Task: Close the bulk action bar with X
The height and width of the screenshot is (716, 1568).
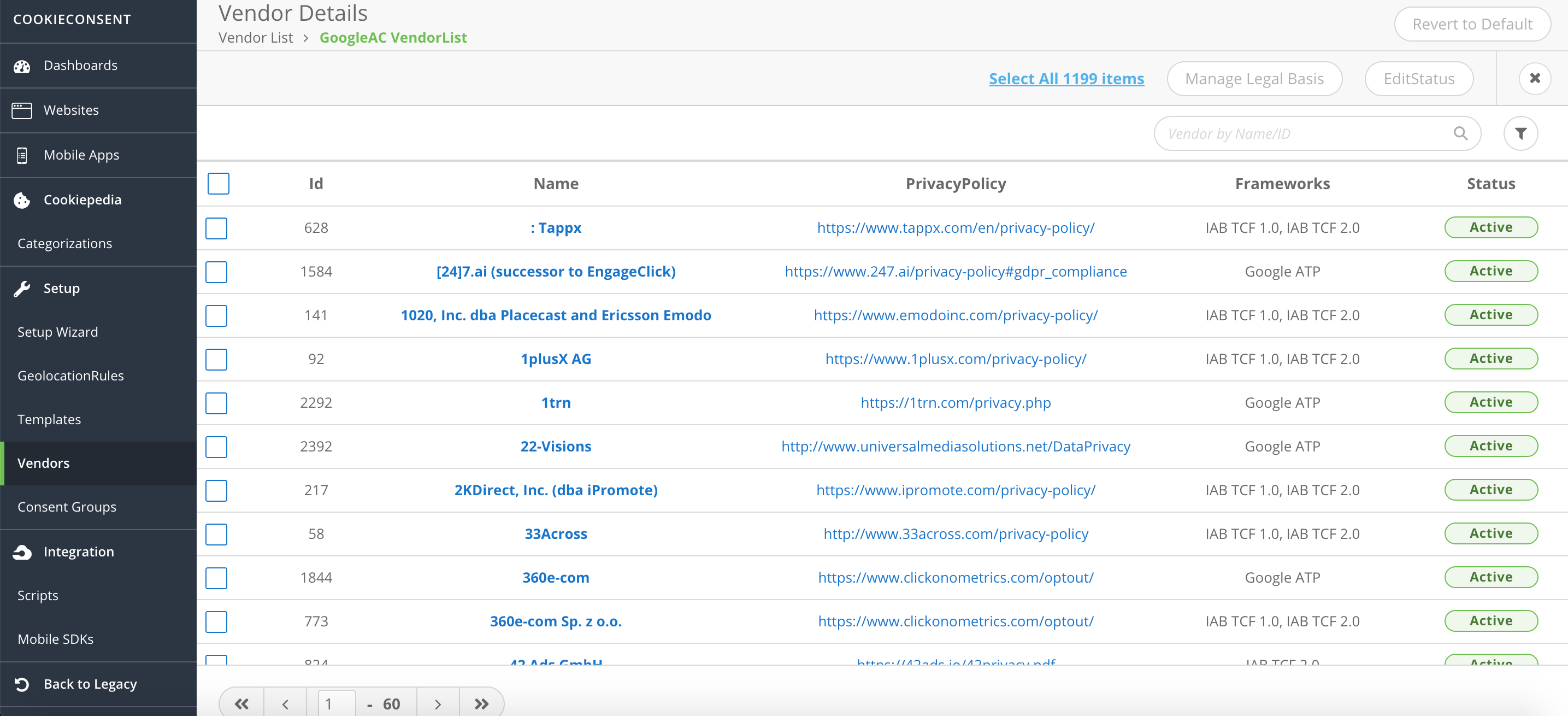Action: (1535, 79)
